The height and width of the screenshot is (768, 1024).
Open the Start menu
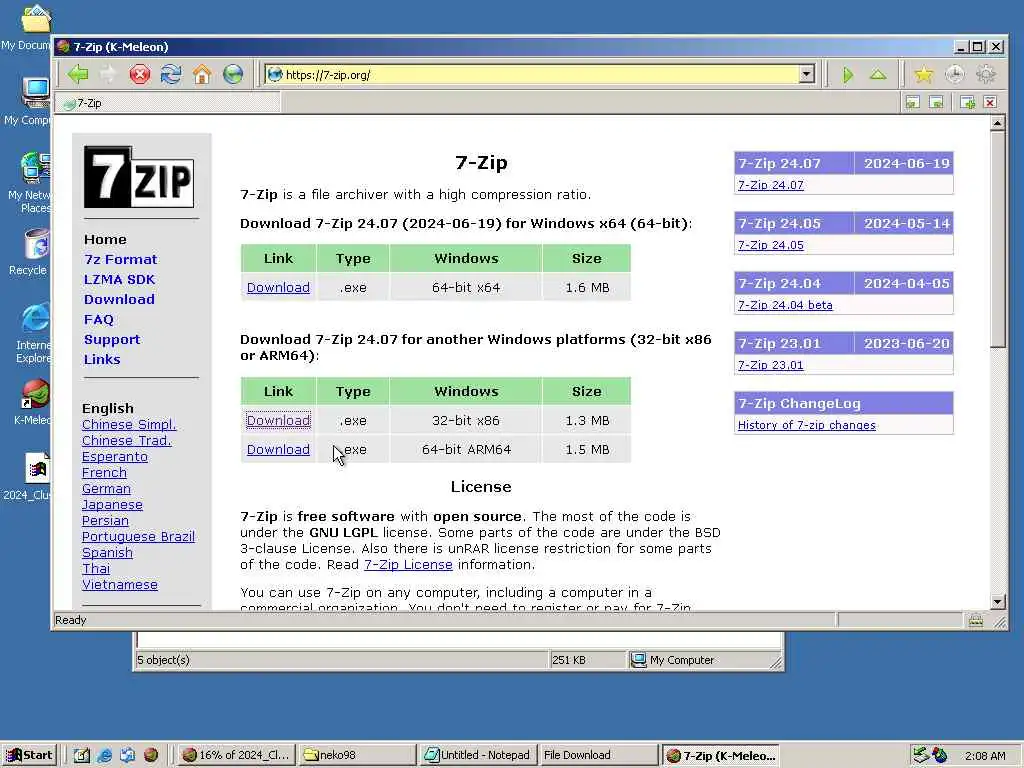29,755
